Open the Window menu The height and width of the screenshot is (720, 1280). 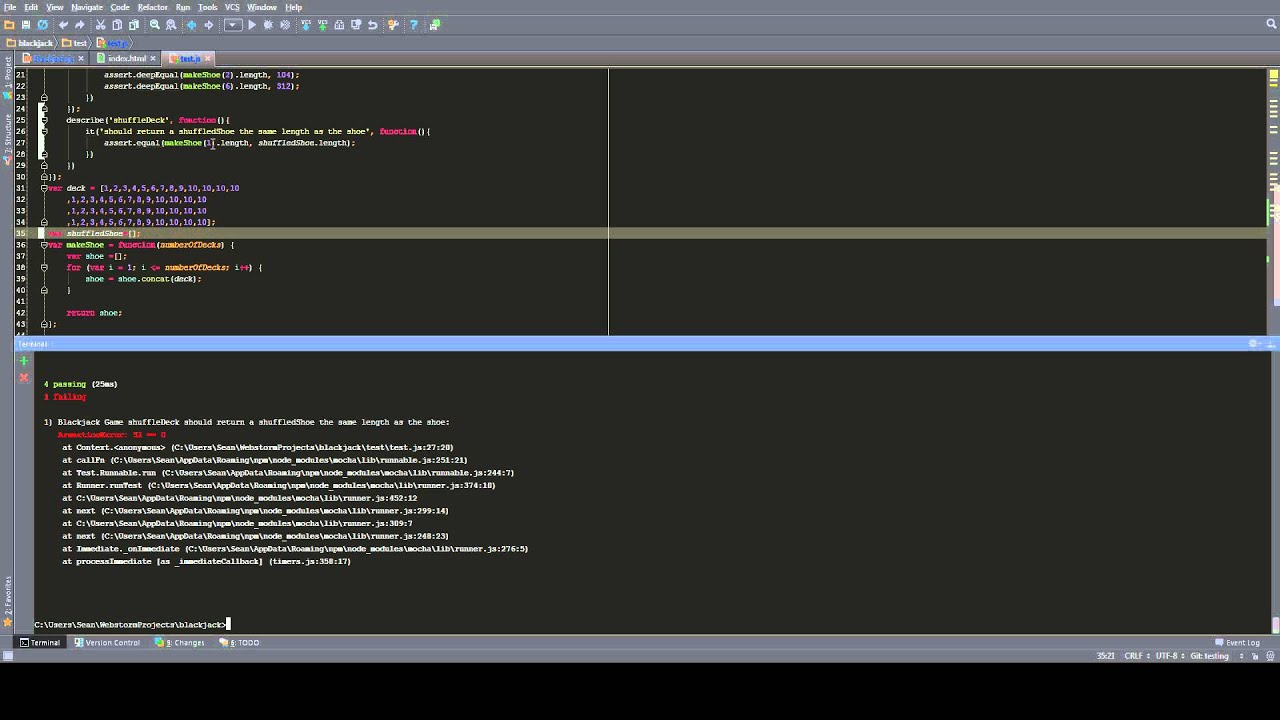point(262,7)
